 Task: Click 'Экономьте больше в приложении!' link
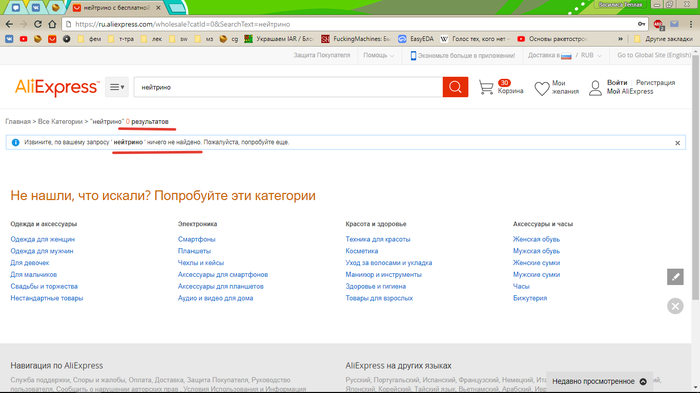462,55
